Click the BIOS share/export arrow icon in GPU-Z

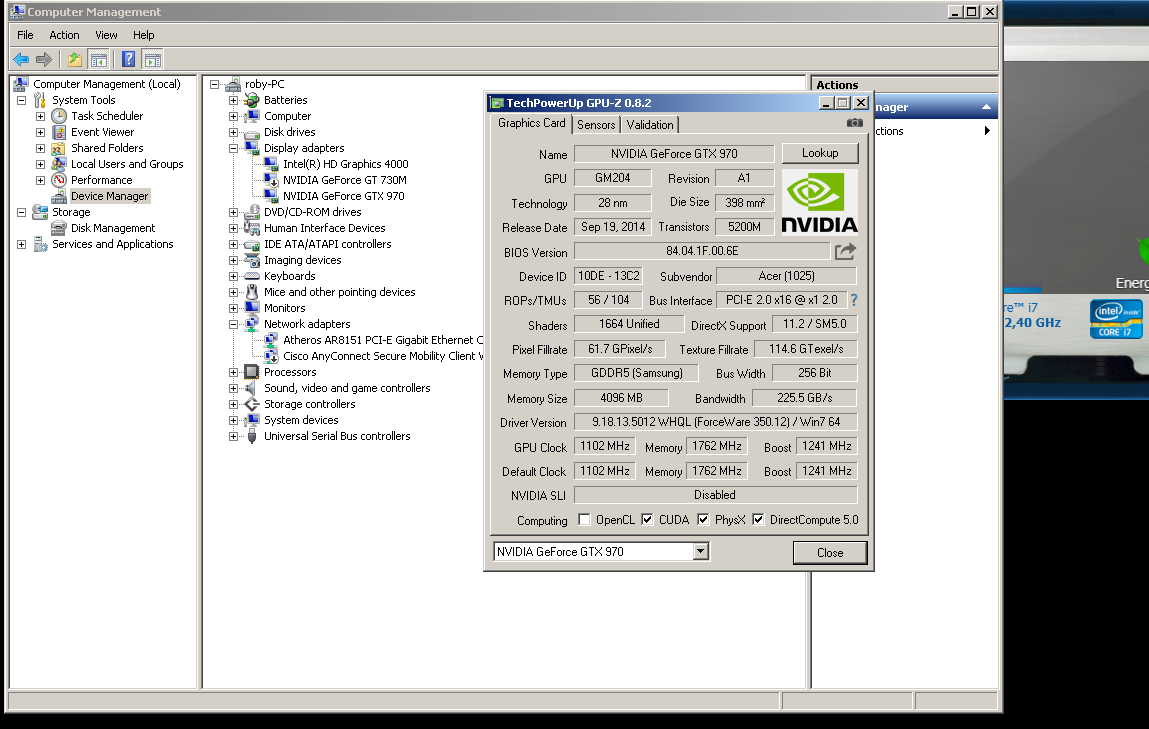tap(845, 251)
